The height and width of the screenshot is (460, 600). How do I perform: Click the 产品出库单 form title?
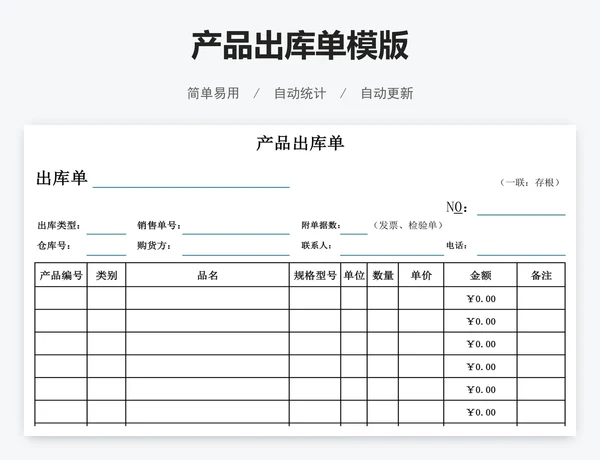point(300,143)
